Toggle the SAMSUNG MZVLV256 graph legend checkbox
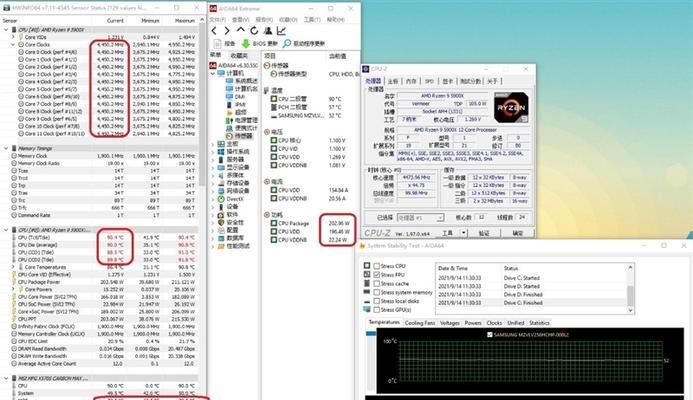This screenshot has width=693, height=400. [x=490, y=335]
